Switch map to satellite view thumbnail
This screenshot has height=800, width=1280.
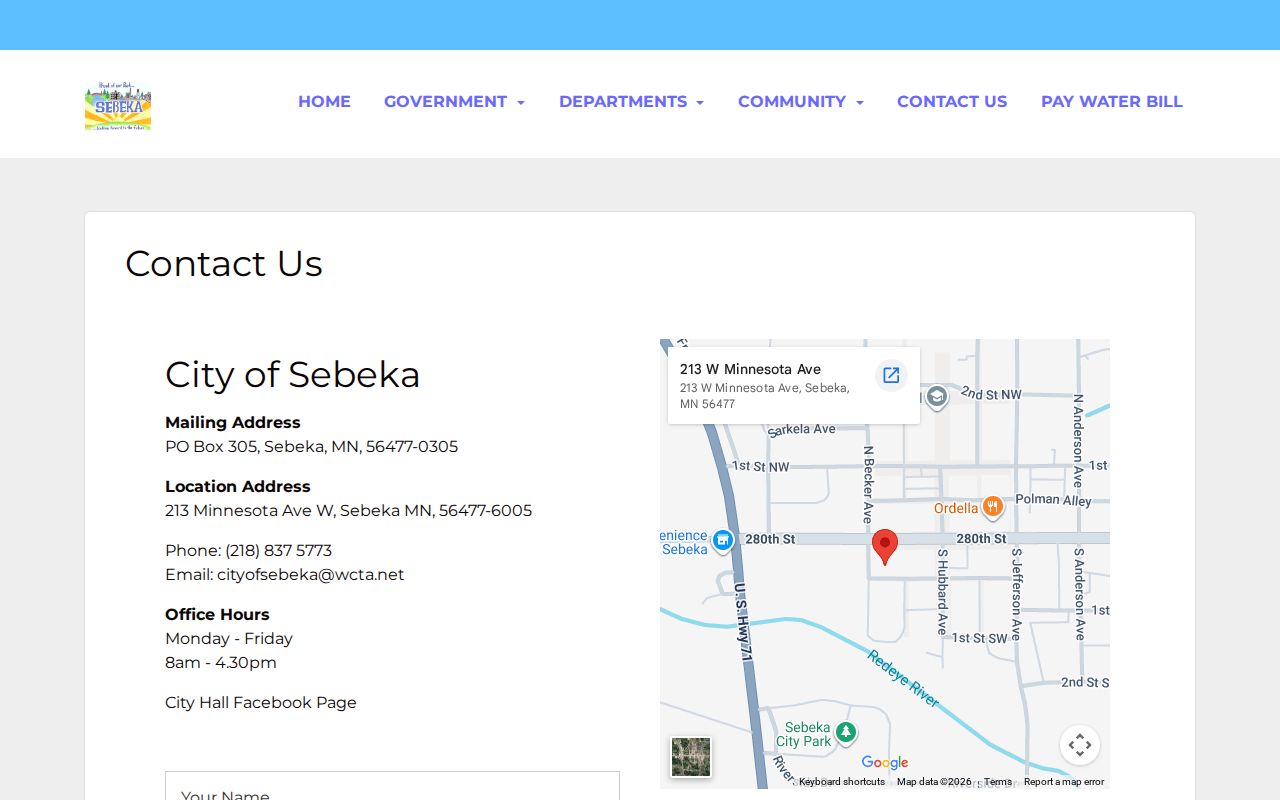(691, 757)
